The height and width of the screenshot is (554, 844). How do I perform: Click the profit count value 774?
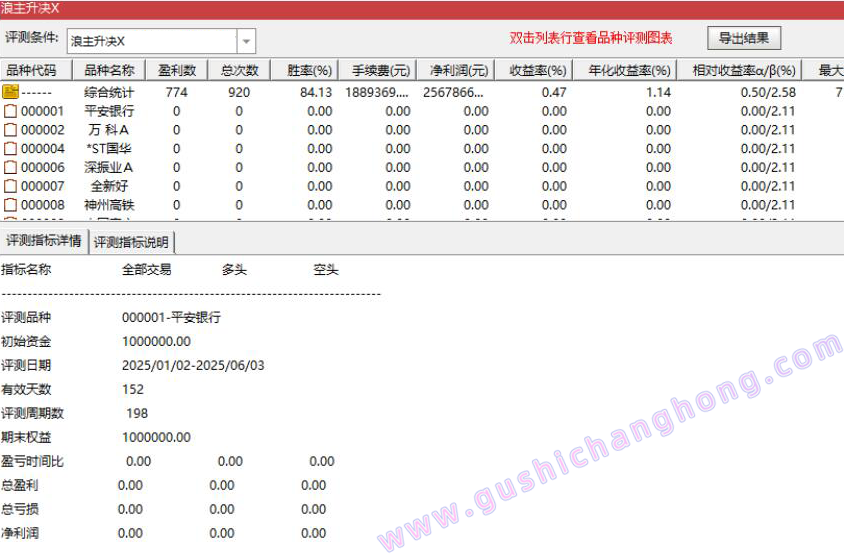tap(177, 93)
